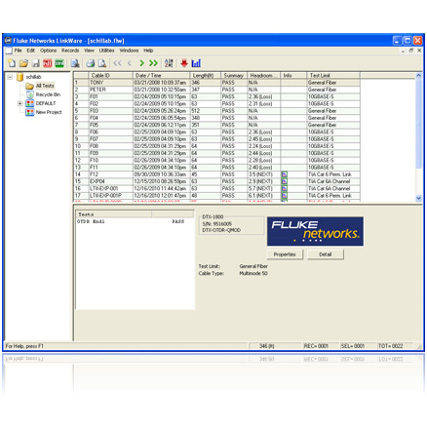Click the red PDF export icon
Image resolution: width=427 pixels, height=427 pixels.
click(x=47, y=63)
